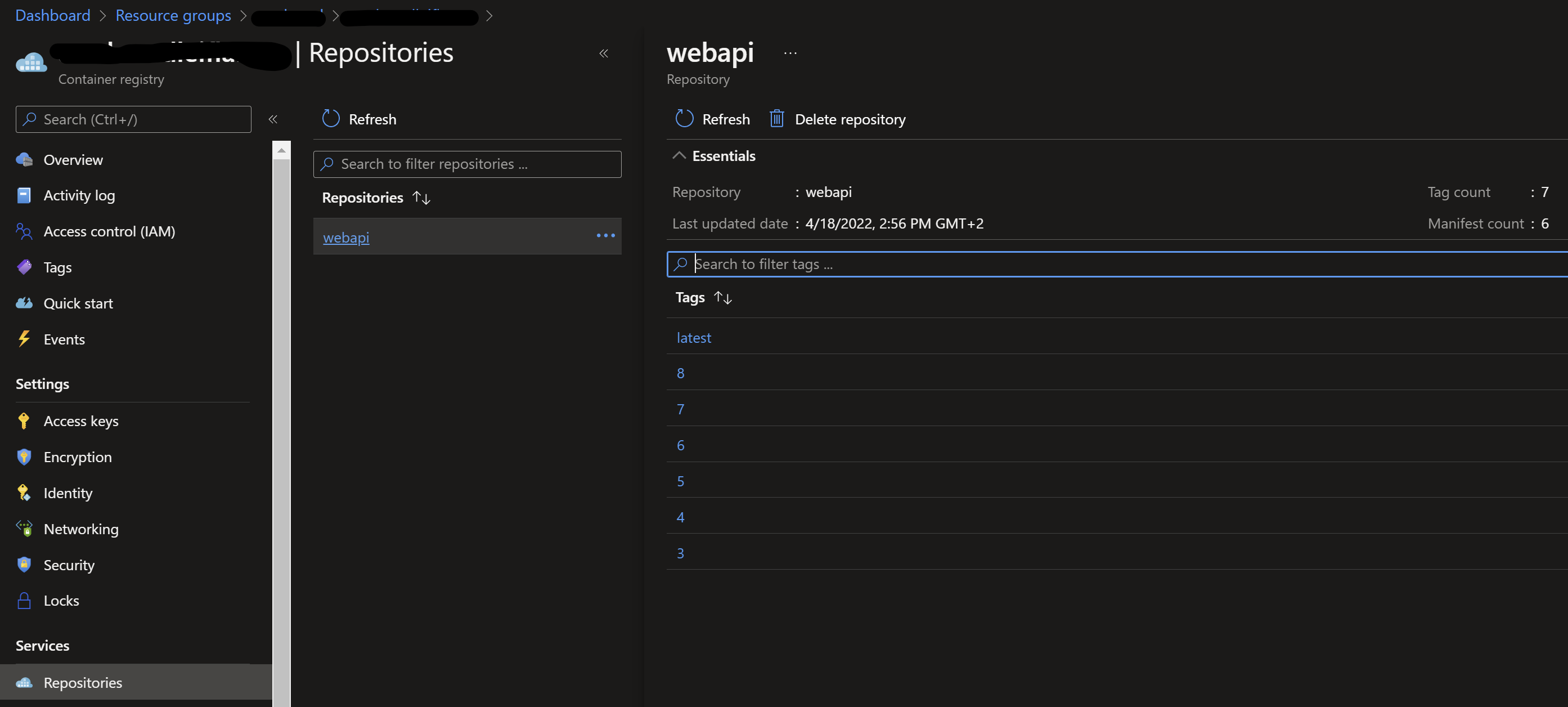
Task: Collapse the container registry navigation pane
Action: pyautogui.click(x=273, y=119)
